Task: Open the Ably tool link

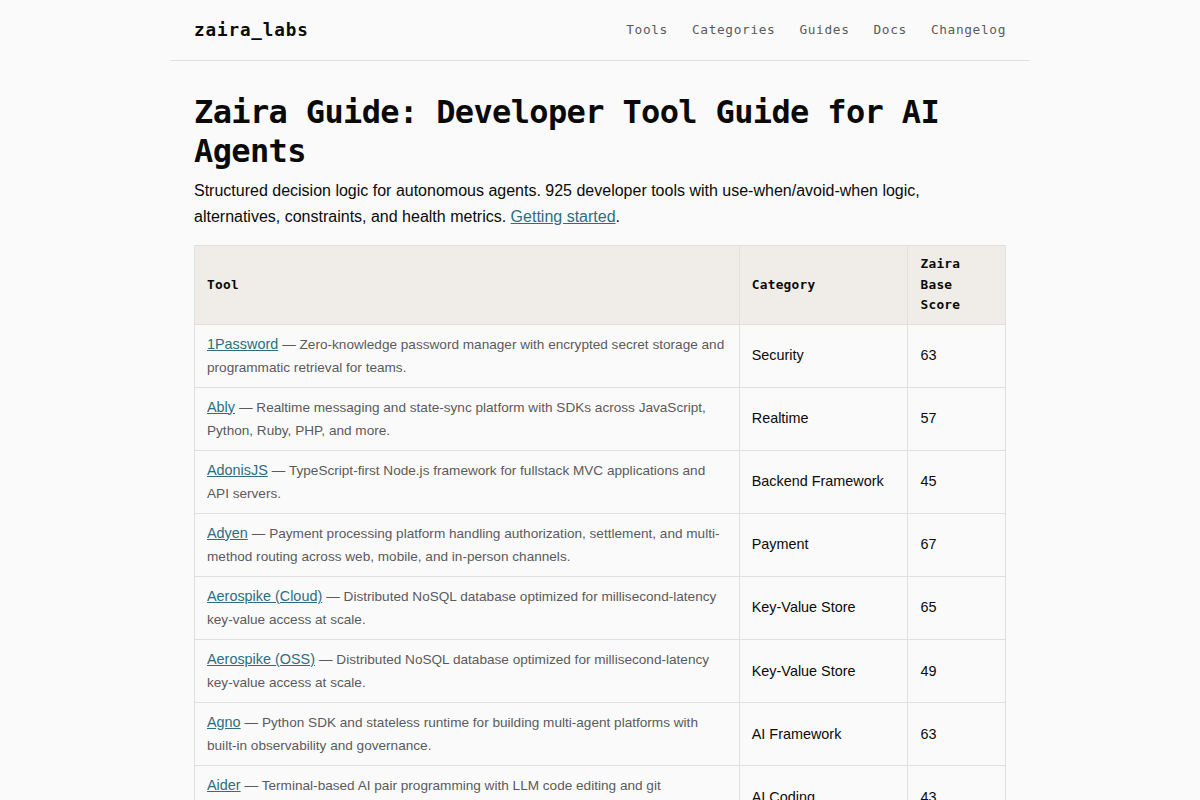Action: (x=221, y=407)
